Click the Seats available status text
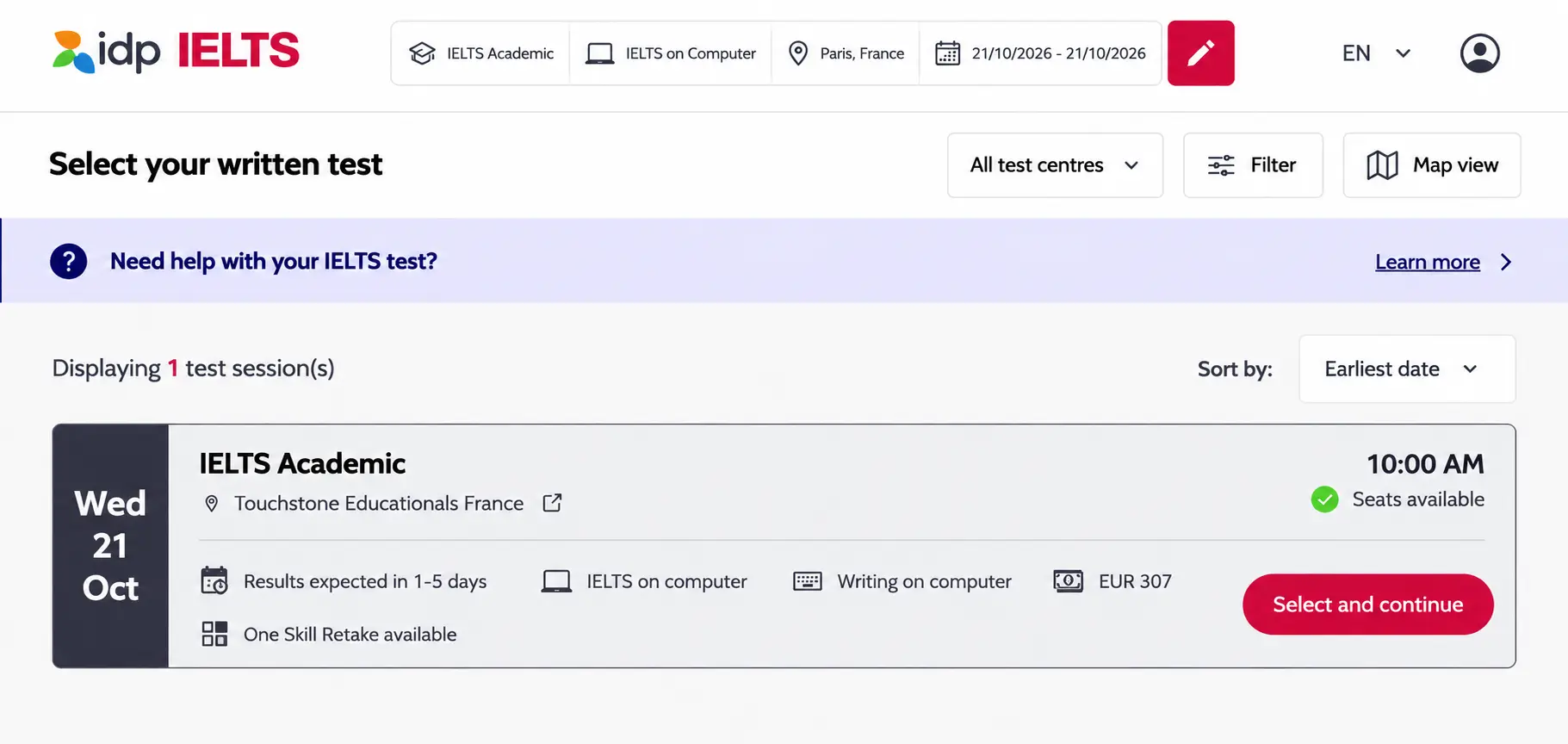1568x744 pixels. tap(1418, 499)
